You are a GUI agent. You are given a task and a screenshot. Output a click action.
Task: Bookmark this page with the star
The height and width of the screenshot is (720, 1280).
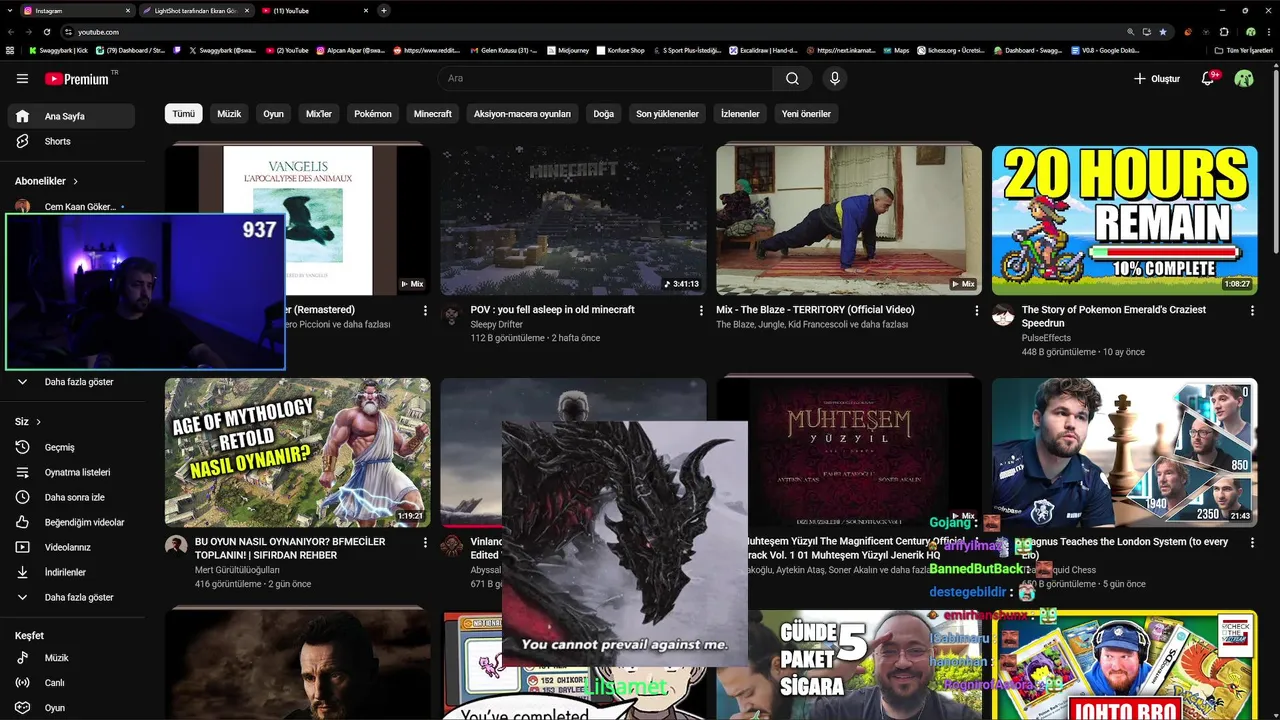click(x=1162, y=32)
